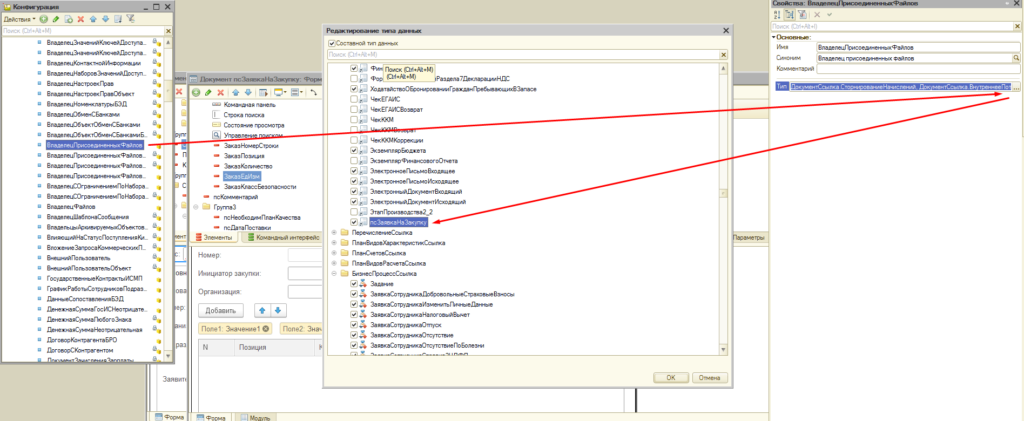Check ЭкземплярФинансовогоОтчета checkbox
This screenshot has width=1024, height=421.
(x=354, y=161)
